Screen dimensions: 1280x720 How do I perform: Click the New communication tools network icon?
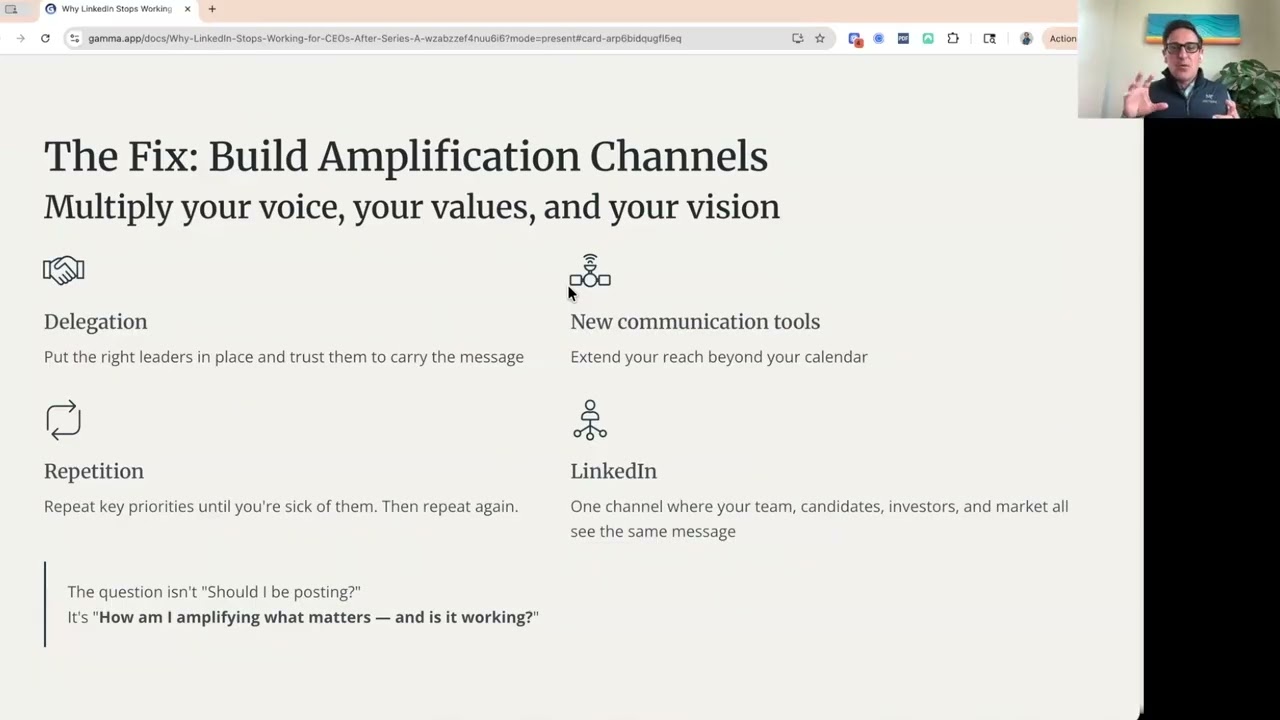[x=590, y=271]
